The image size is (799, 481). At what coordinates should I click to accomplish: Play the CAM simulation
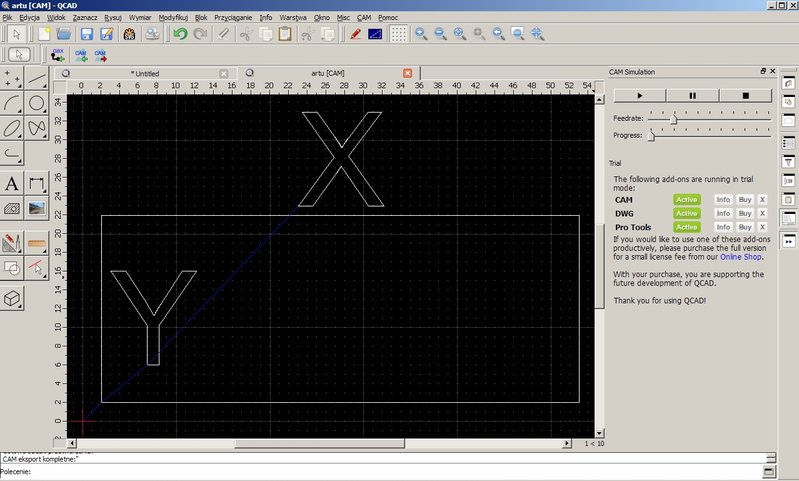pyautogui.click(x=640, y=95)
